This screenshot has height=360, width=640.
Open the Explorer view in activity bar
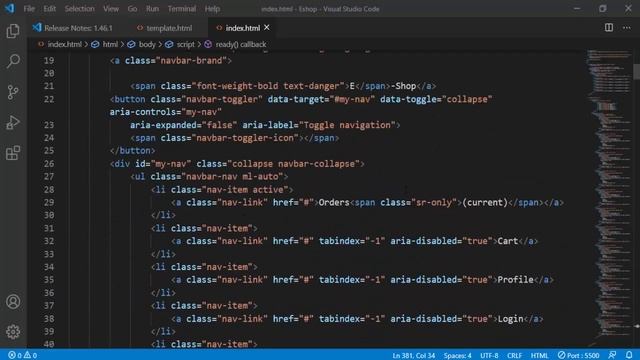pyautogui.click(x=13, y=31)
